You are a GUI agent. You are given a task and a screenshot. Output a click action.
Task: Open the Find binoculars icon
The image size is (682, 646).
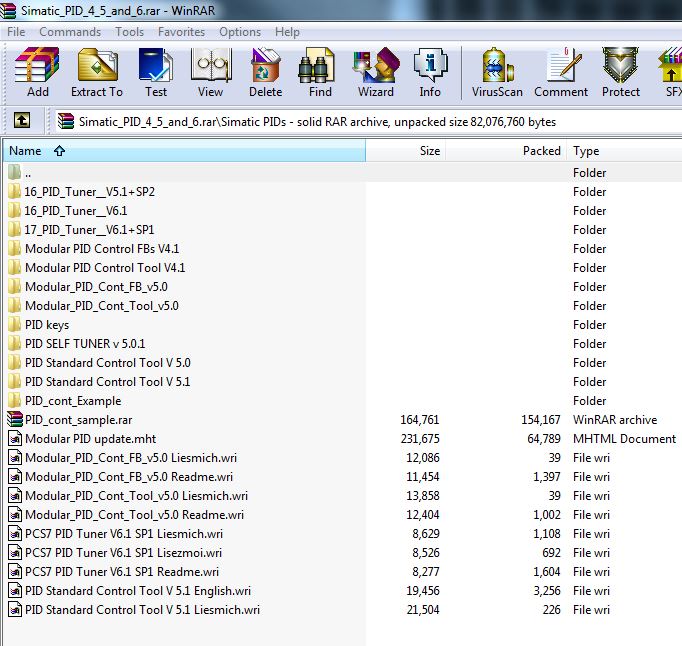pyautogui.click(x=320, y=72)
